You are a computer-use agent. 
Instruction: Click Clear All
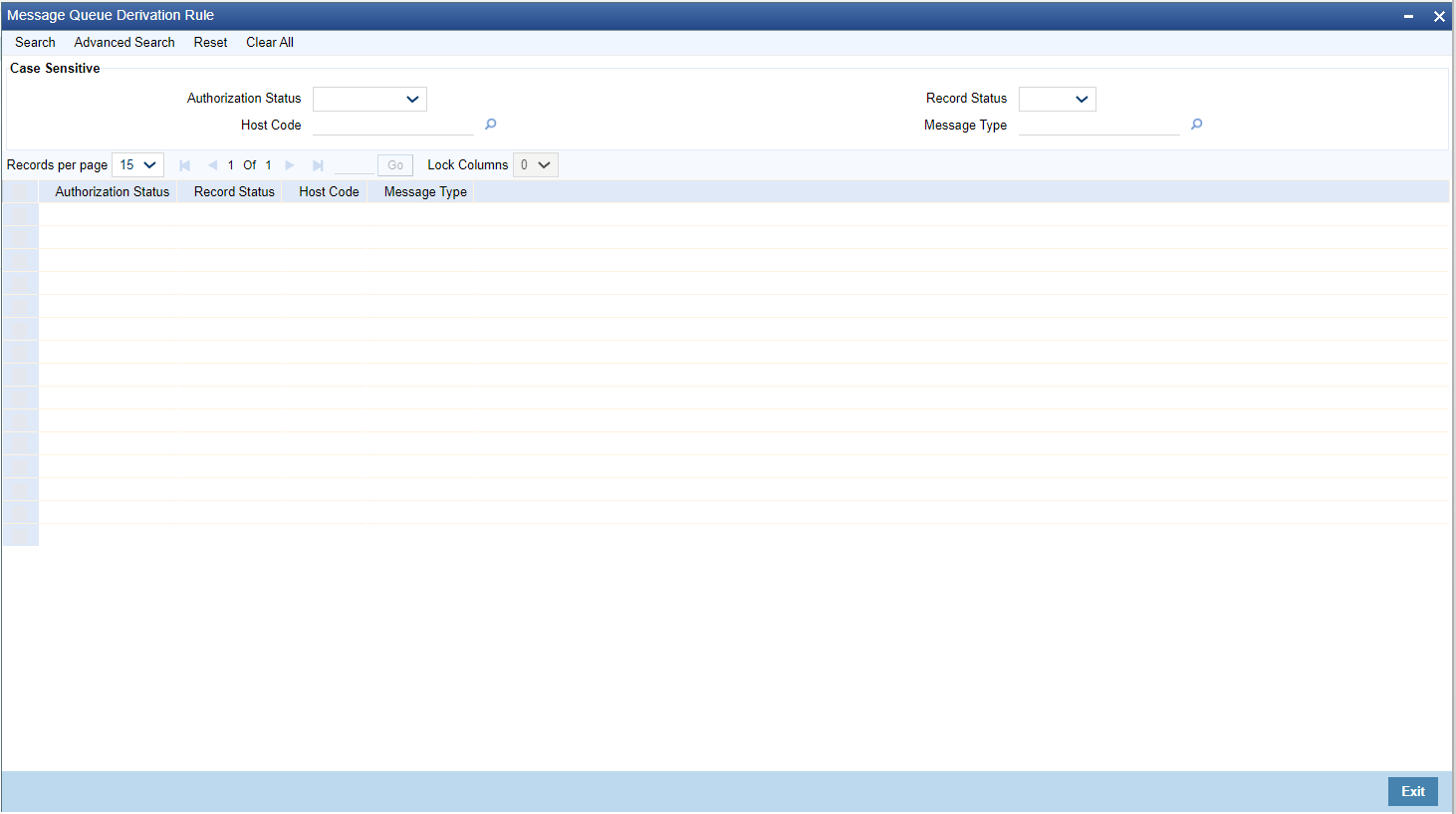tap(270, 42)
